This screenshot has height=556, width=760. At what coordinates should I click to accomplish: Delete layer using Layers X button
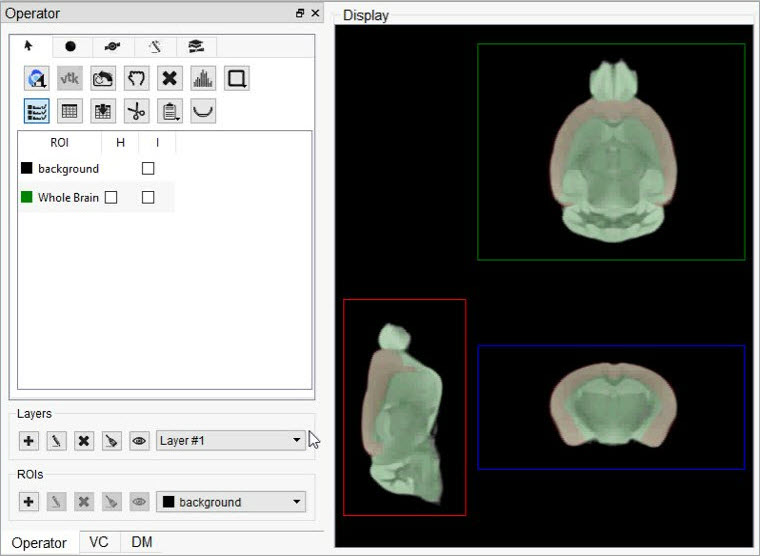tap(85, 441)
